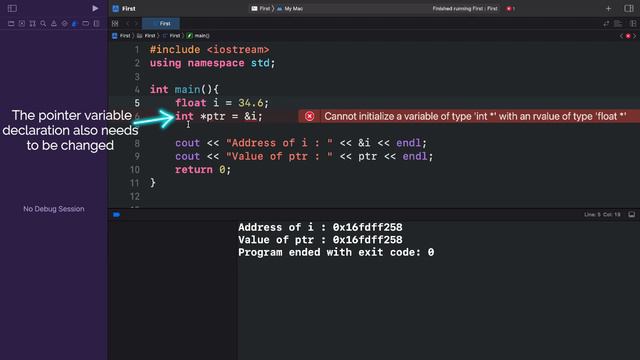
Task: Click line number 8 in gutter
Action: [x=137, y=143]
